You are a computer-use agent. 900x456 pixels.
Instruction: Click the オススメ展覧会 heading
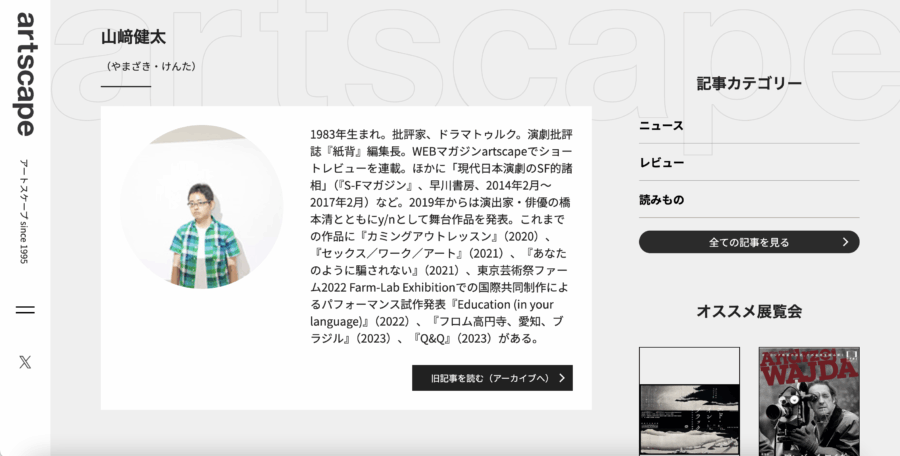[749, 311]
